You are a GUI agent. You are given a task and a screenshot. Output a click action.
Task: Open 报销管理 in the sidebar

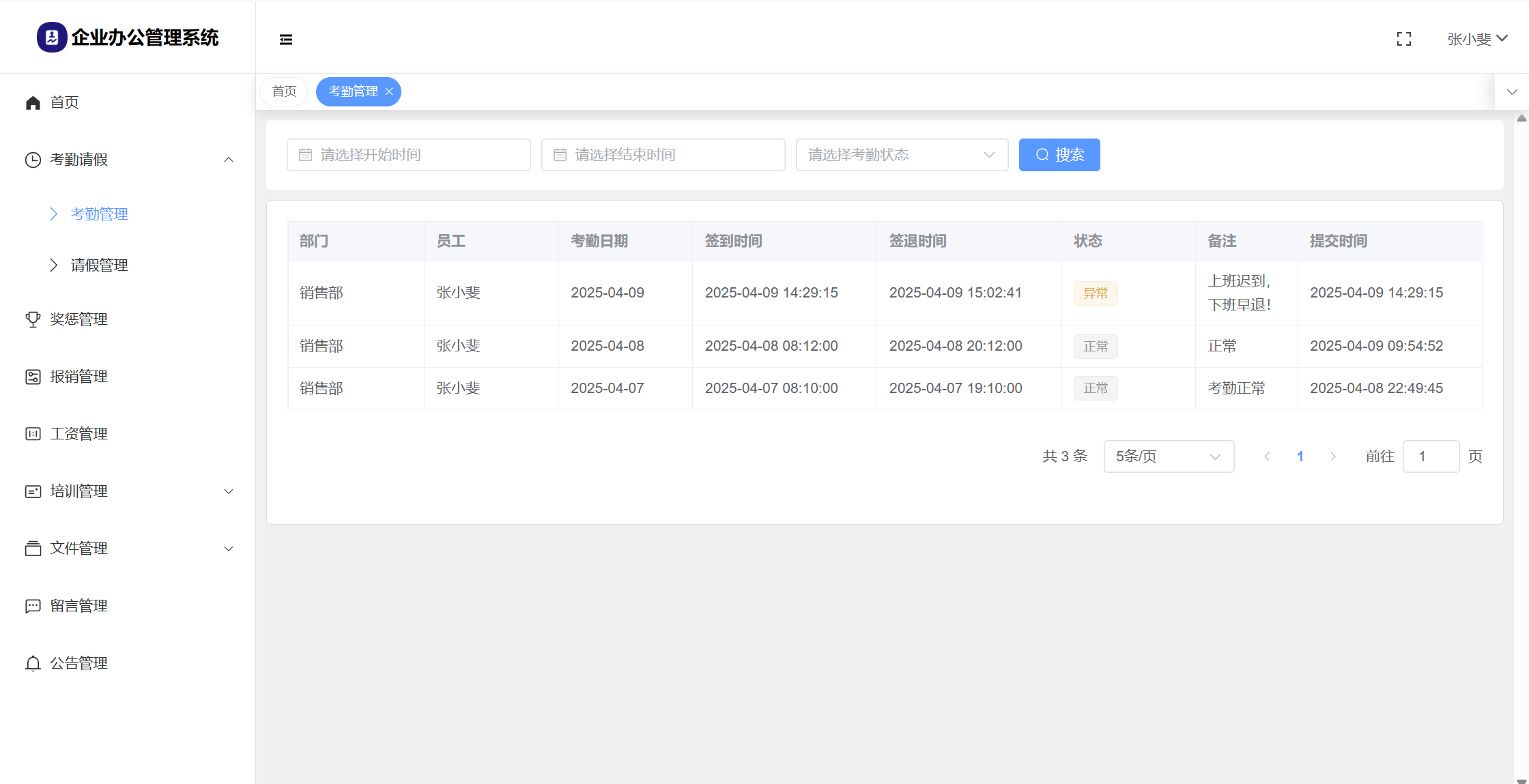[78, 377]
